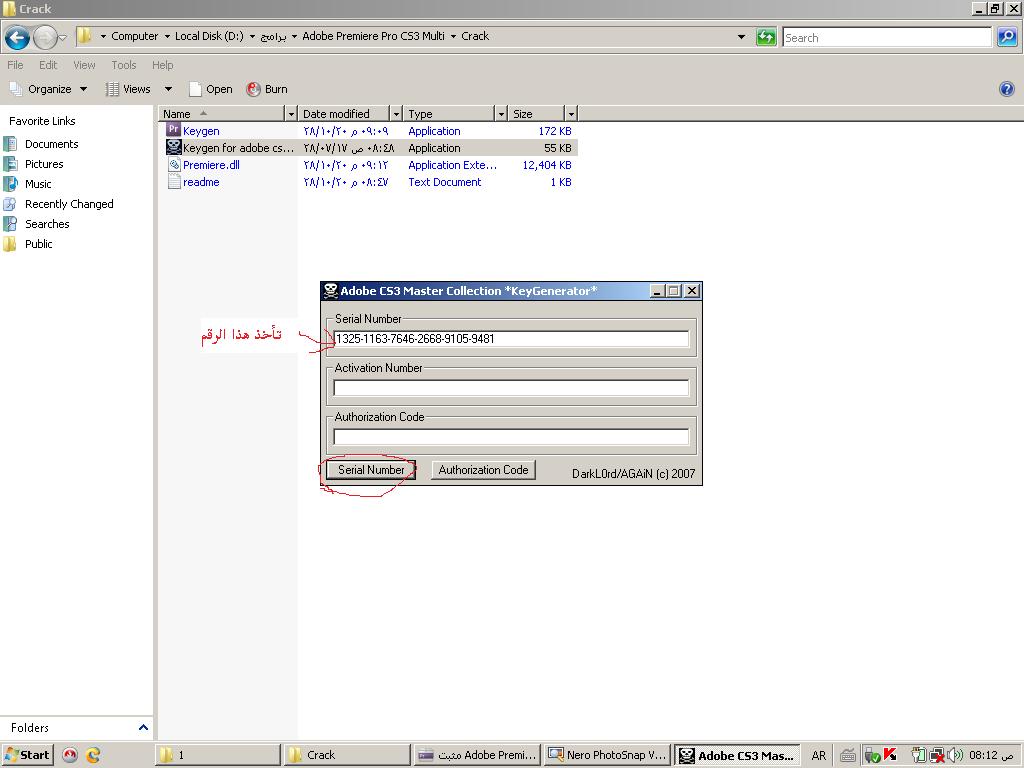Click the volume speaker tray icon
This screenshot has height=768, width=1024.
click(956, 755)
